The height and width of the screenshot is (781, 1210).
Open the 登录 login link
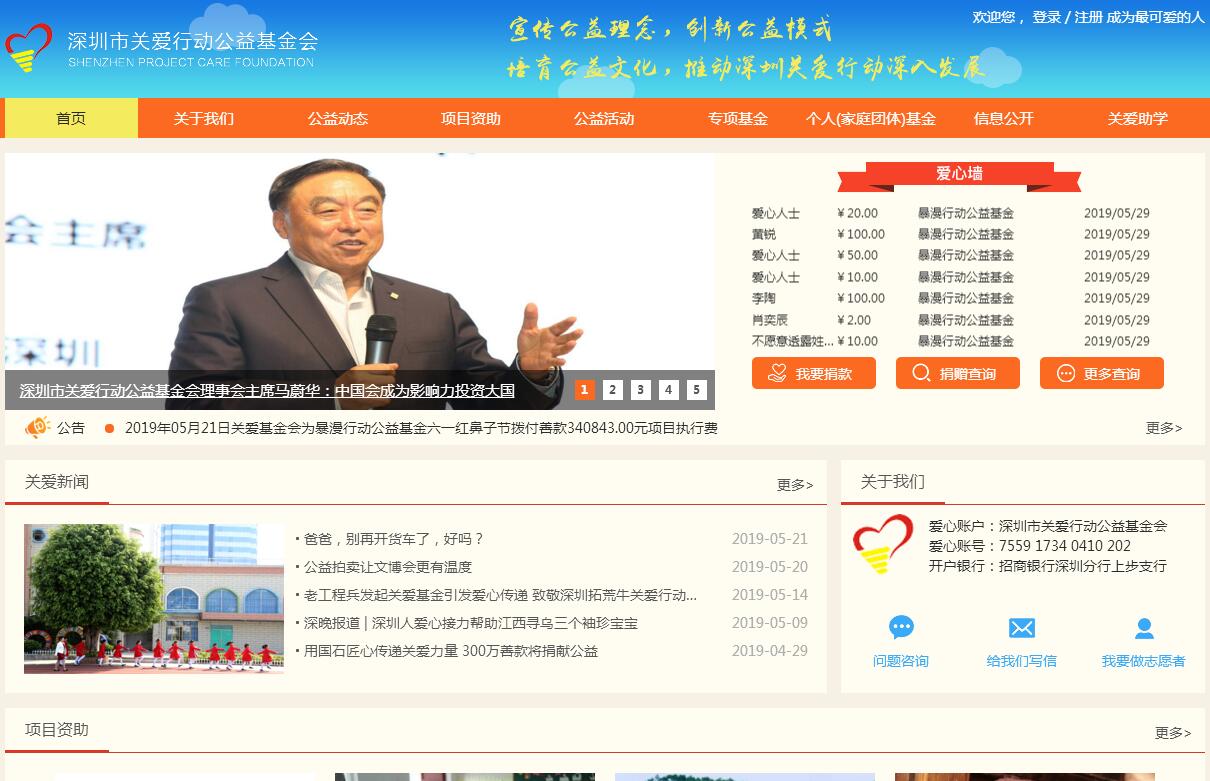pyautogui.click(x=1046, y=17)
